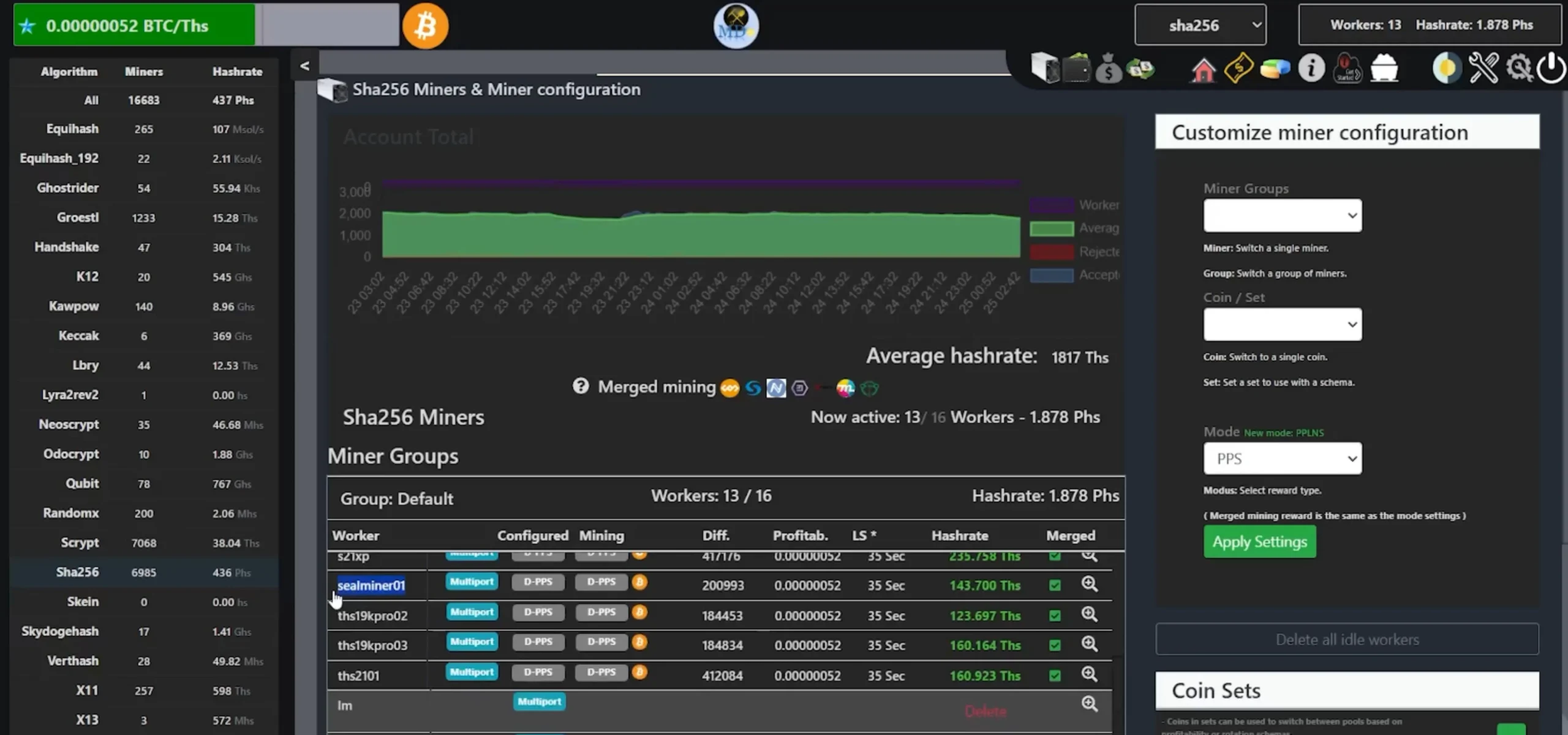Open the sha256 algorithm dropdown
The height and width of the screenshot is (735, 1568).
1200,24
